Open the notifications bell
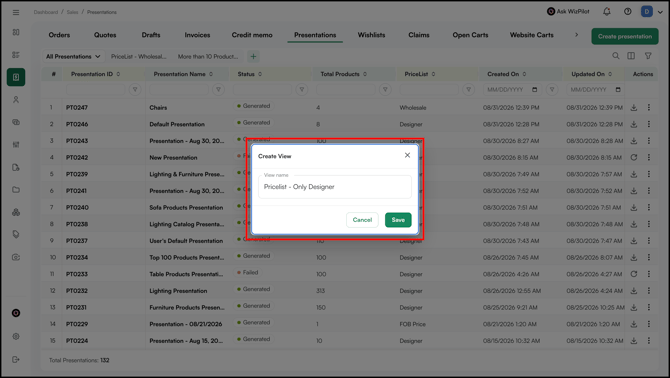Screen dimensions: 670x378 [606, 12]
